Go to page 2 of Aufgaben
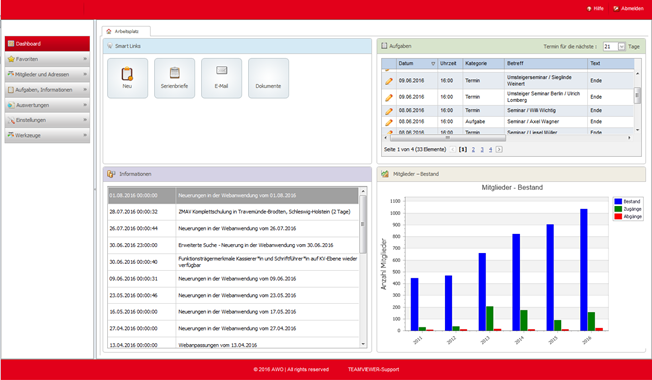 473,149
